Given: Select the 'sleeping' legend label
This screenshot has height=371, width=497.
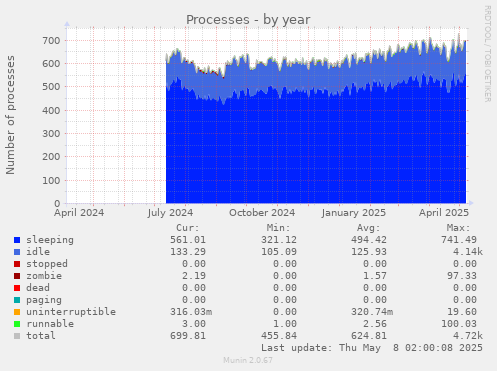Looking at the screenshot, I should [50, 240].
